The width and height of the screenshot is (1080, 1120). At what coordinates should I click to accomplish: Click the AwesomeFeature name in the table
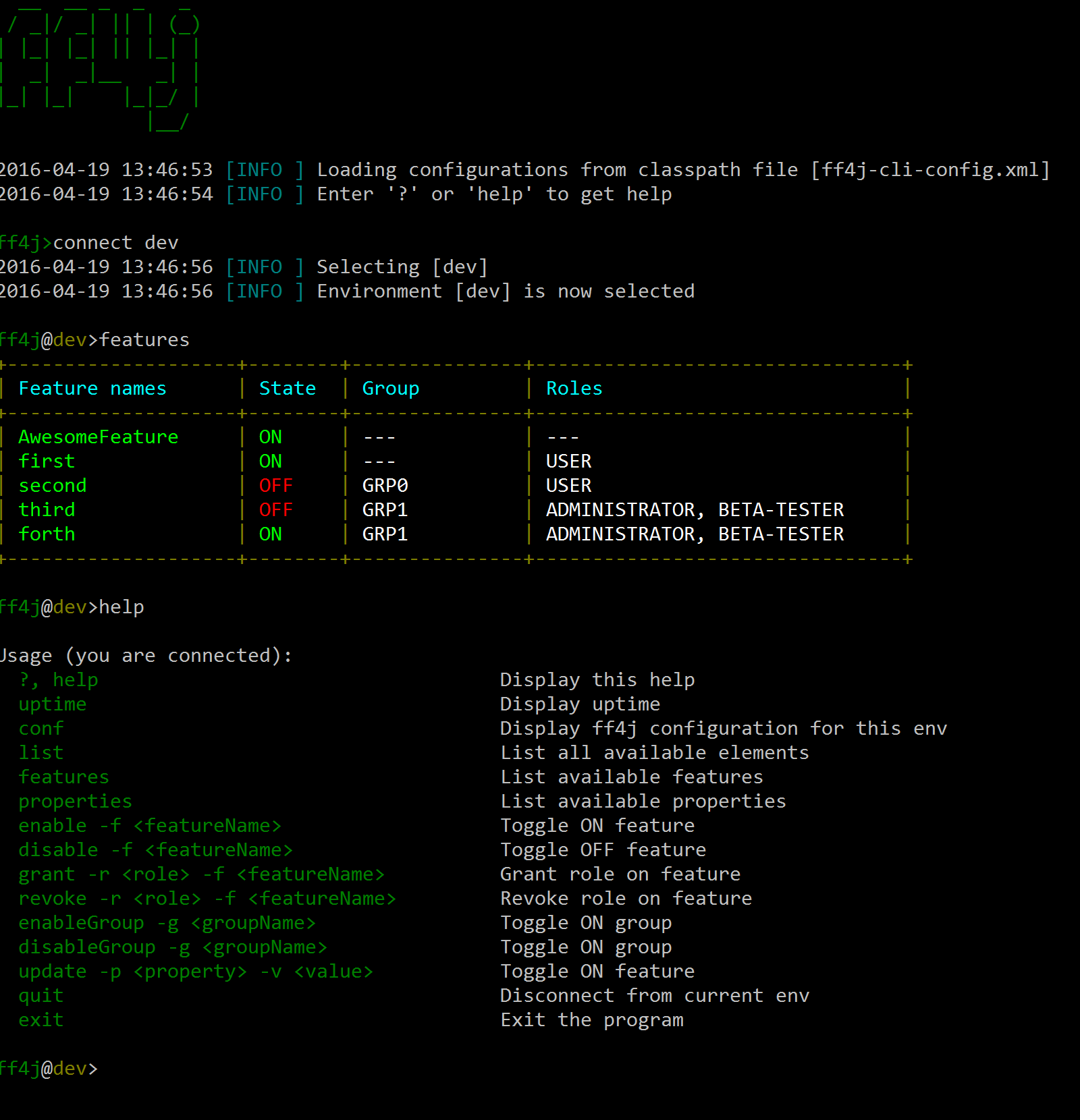click(x=98, y=437)
